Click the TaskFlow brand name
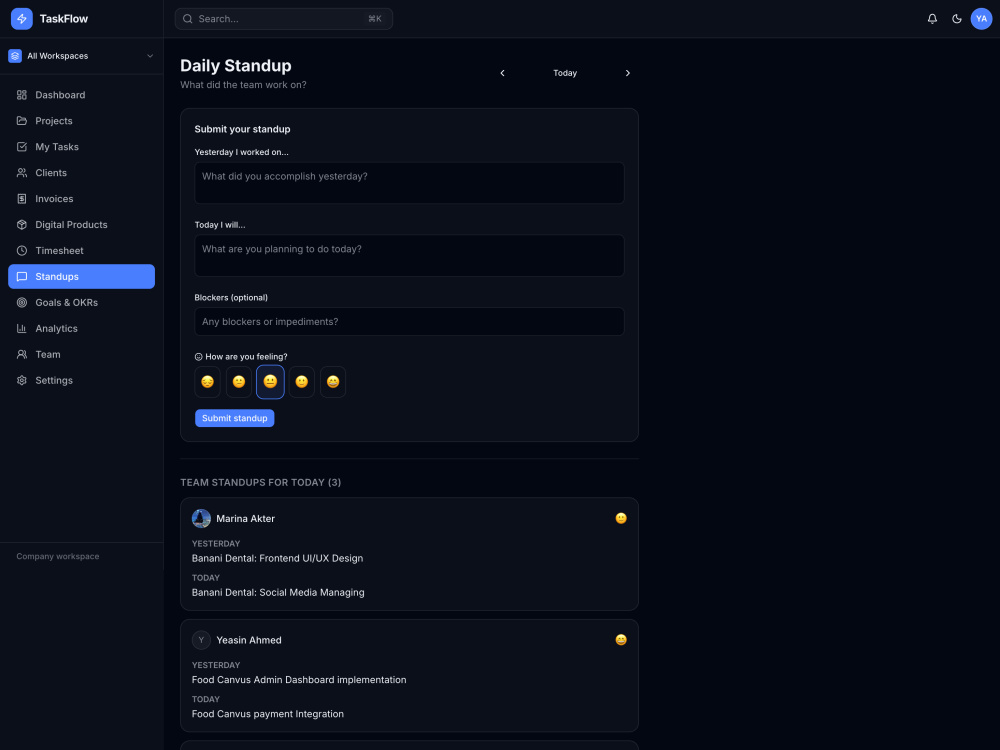Viewport: 1000px width, 750px height. [x=64, y=18]
